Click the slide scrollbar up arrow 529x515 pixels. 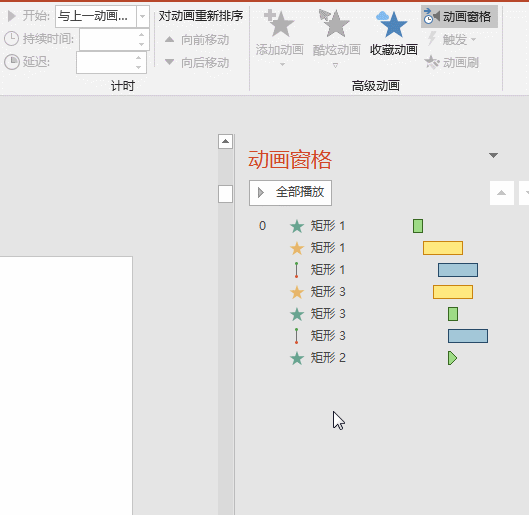click(x=225, y=141)
